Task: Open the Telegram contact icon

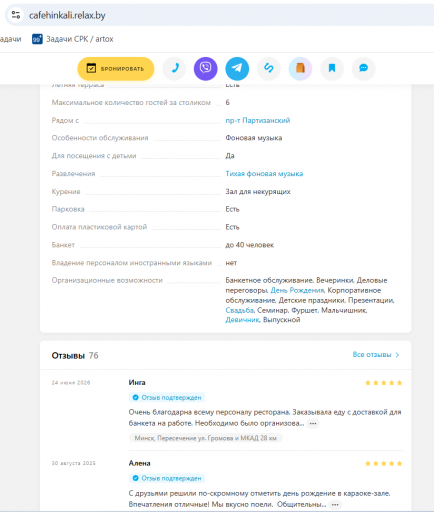Action: pyautogui.click(x=237, y=69)
